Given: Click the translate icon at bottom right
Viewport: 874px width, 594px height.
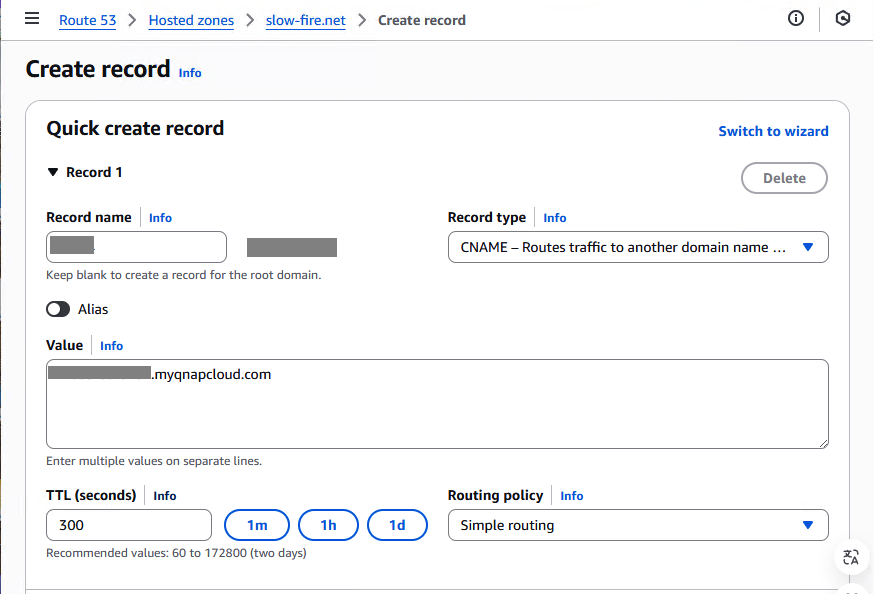Looking at the screenshot, I should tap(851, 557).
